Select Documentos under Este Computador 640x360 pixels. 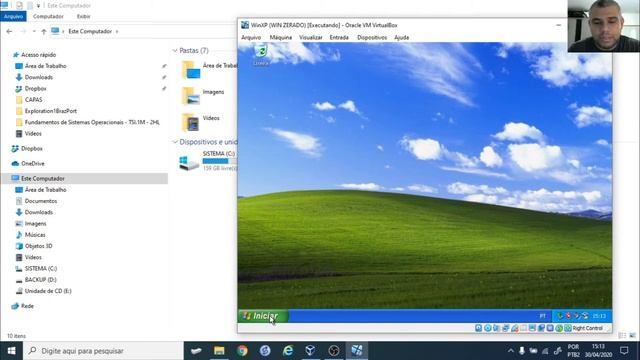tap(40, 201)
